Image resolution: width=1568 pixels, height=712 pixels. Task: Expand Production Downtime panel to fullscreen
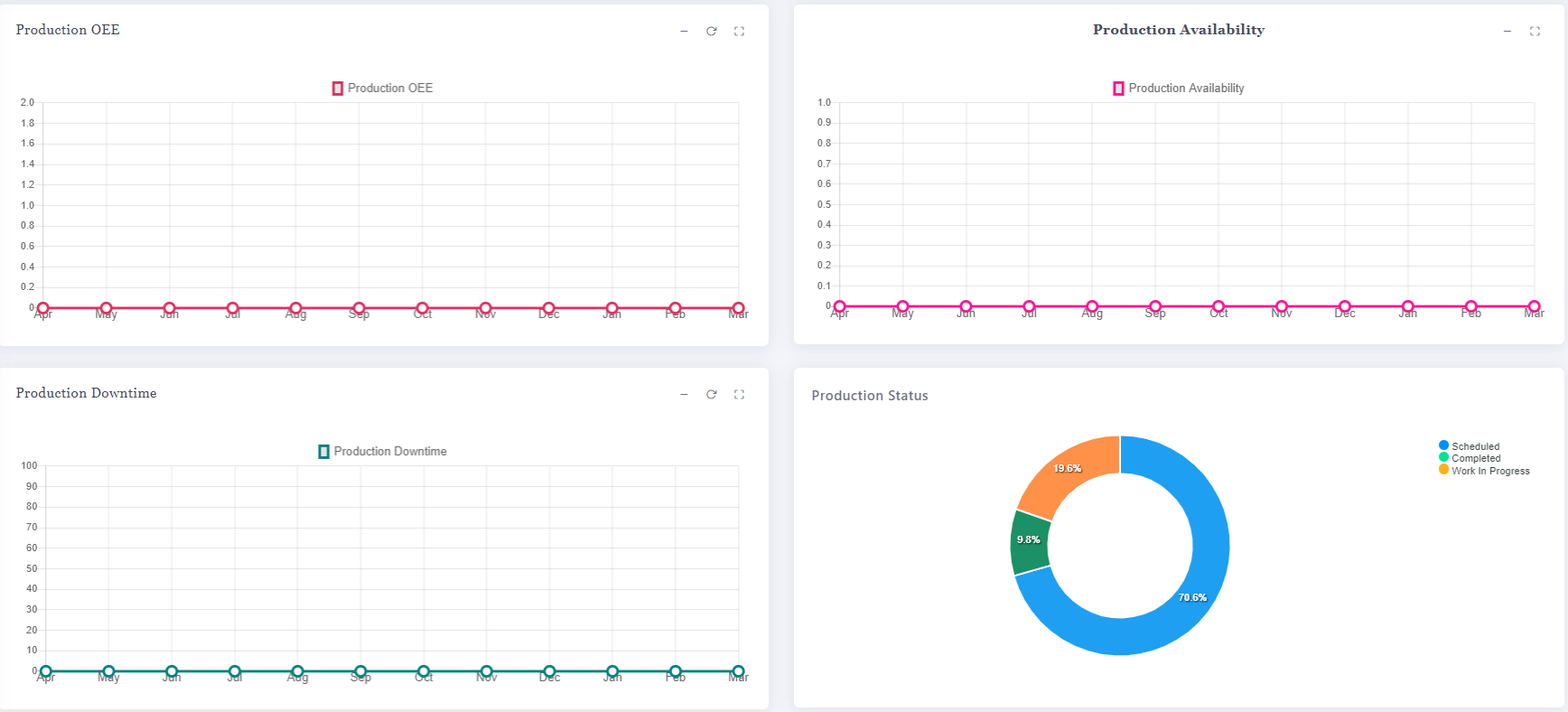tap(739, 395)
